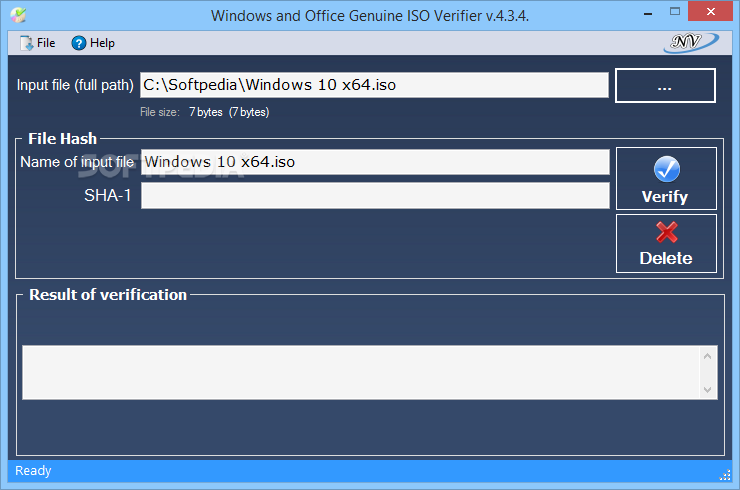Open the File menu

click(x=37, y=43)
